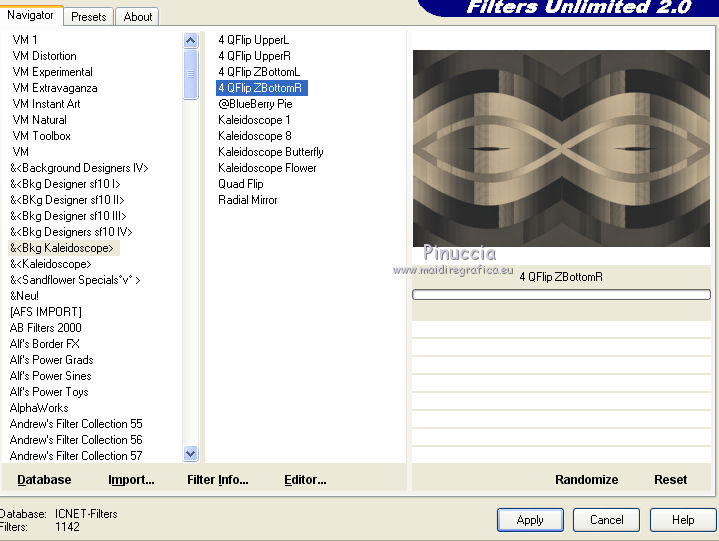
Task: Reset the filter settings
Action: [670, 480]
